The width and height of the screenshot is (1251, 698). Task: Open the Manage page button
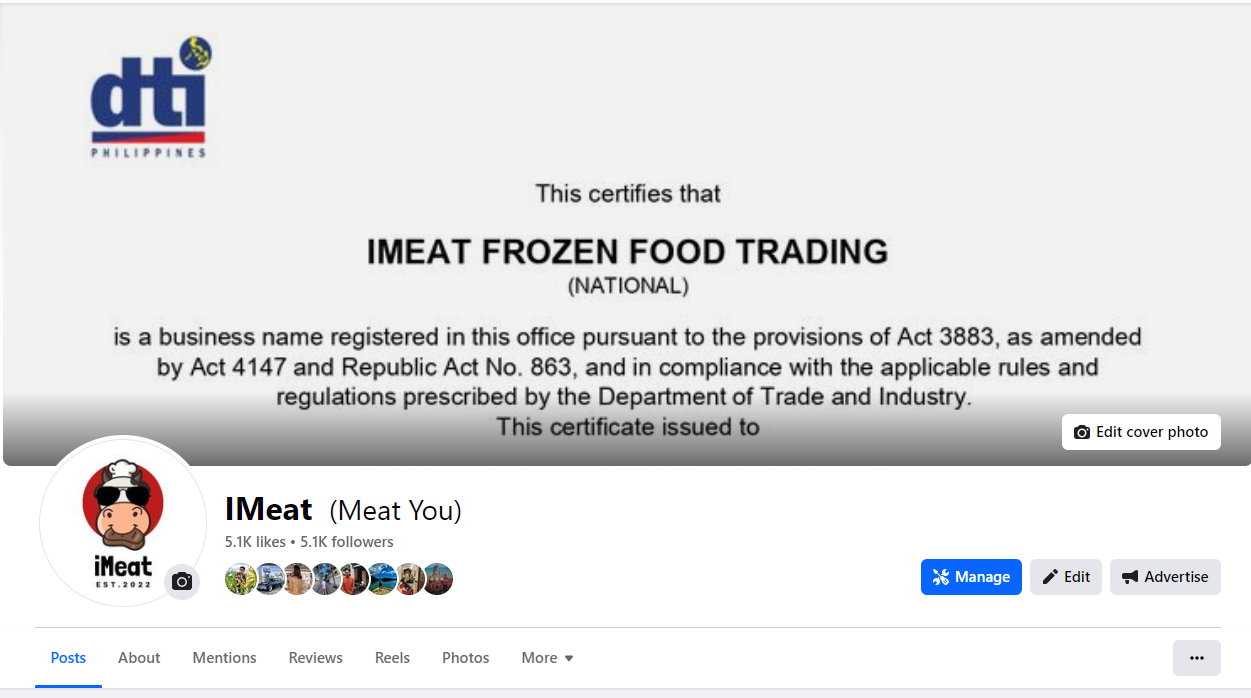971,577
